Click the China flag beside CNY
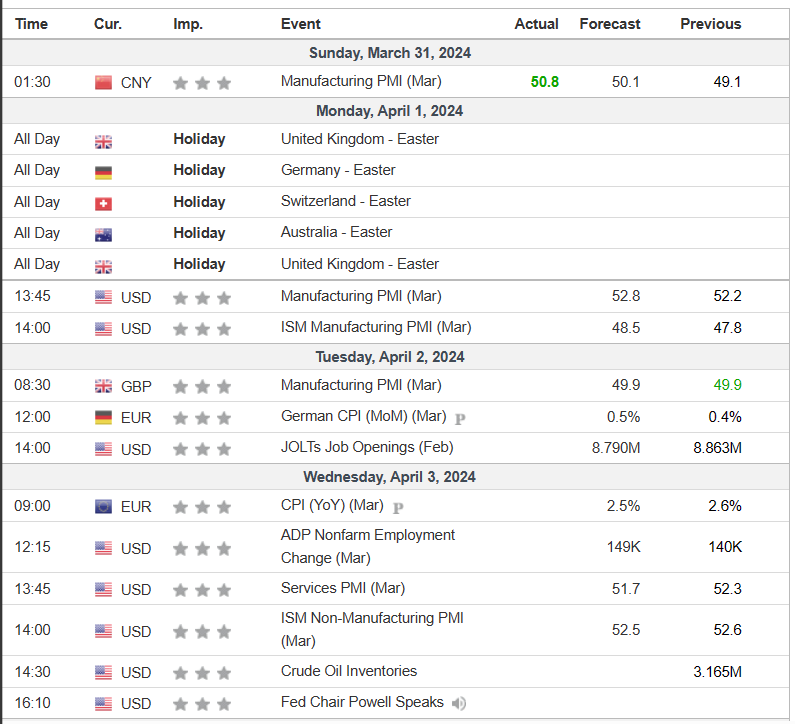Image resolution: width=795 pixels, height=724 pixels. coord(103,83)
